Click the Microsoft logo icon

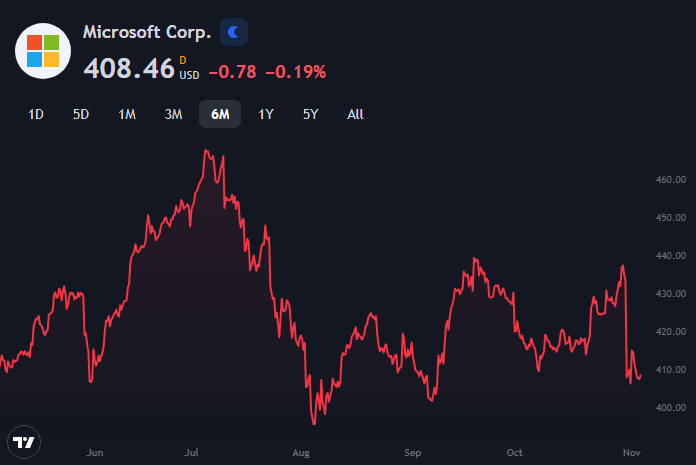coord(43,51)
